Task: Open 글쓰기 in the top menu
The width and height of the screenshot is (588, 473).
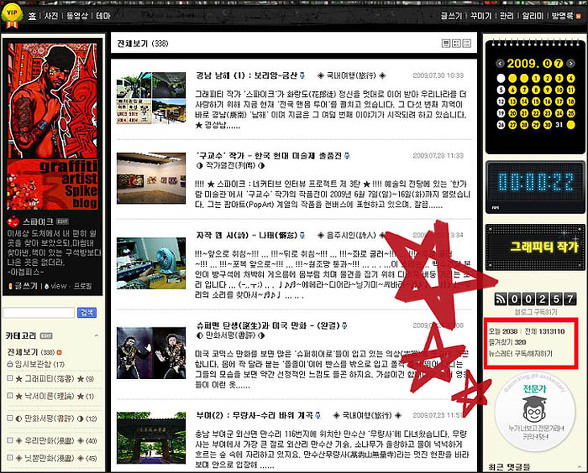Action: point(452,16)
